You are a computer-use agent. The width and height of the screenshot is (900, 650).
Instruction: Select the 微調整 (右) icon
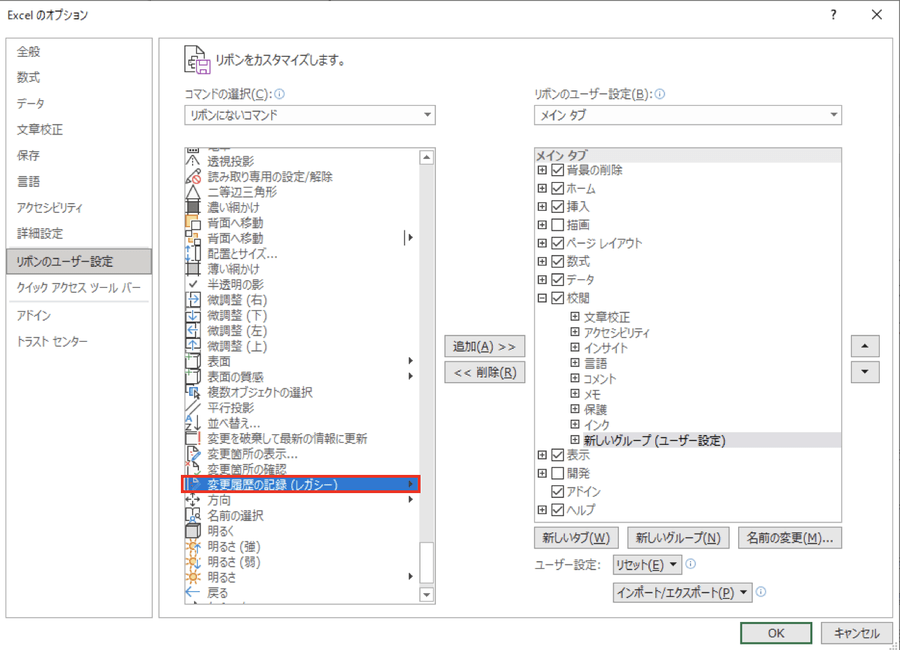point(193,300)
